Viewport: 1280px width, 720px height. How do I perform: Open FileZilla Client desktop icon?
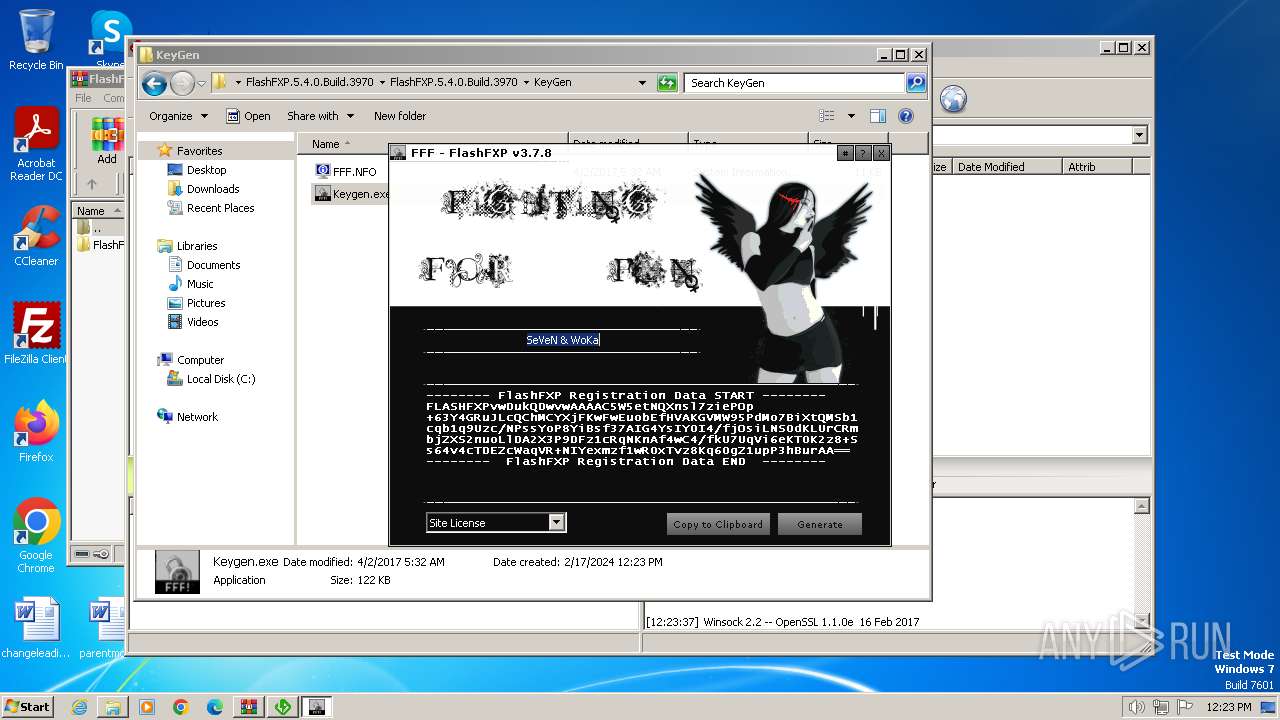(36, 333)
